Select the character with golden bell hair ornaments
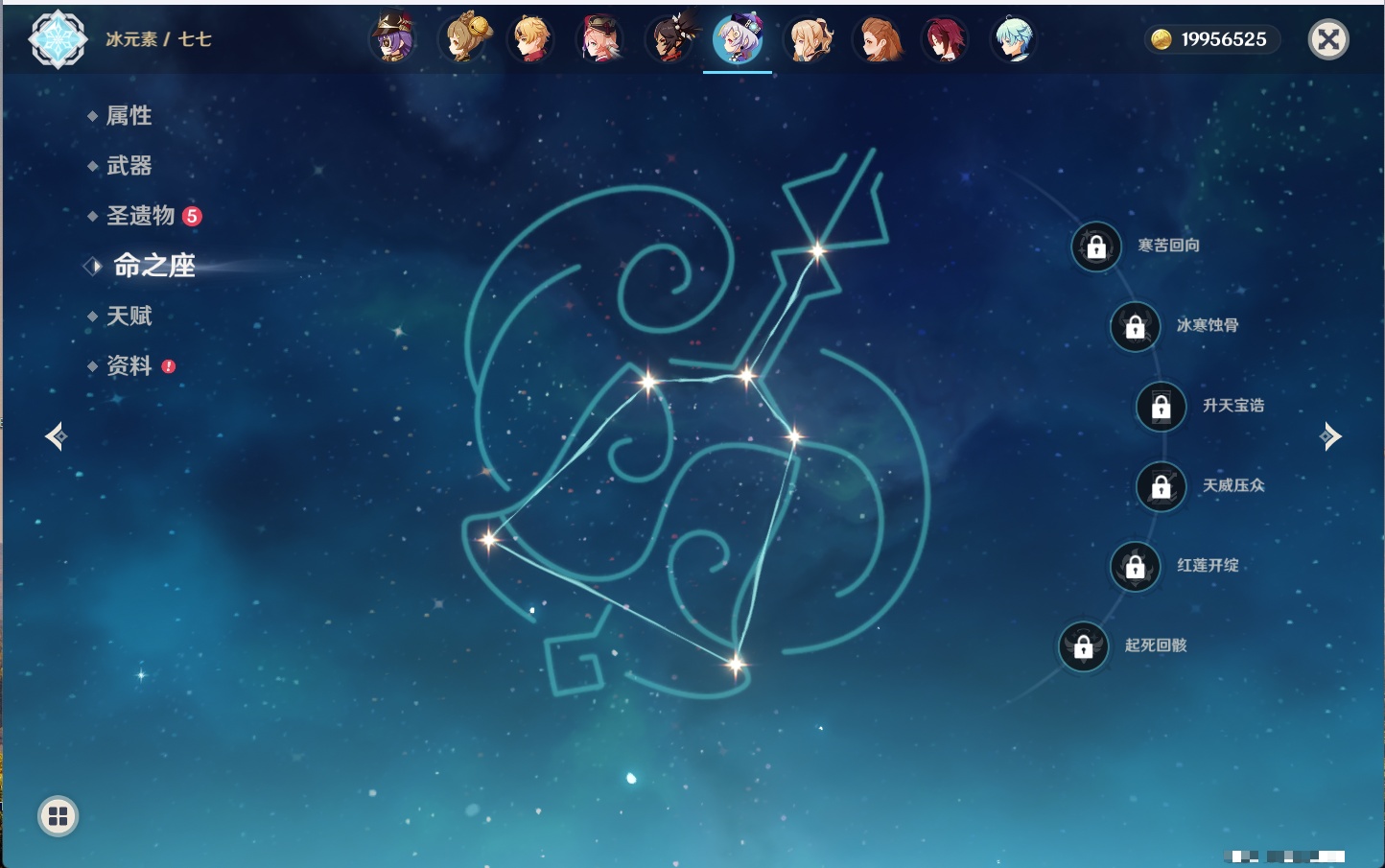The height and width of the screenshot is (868, 1385). tap(464, 39)
